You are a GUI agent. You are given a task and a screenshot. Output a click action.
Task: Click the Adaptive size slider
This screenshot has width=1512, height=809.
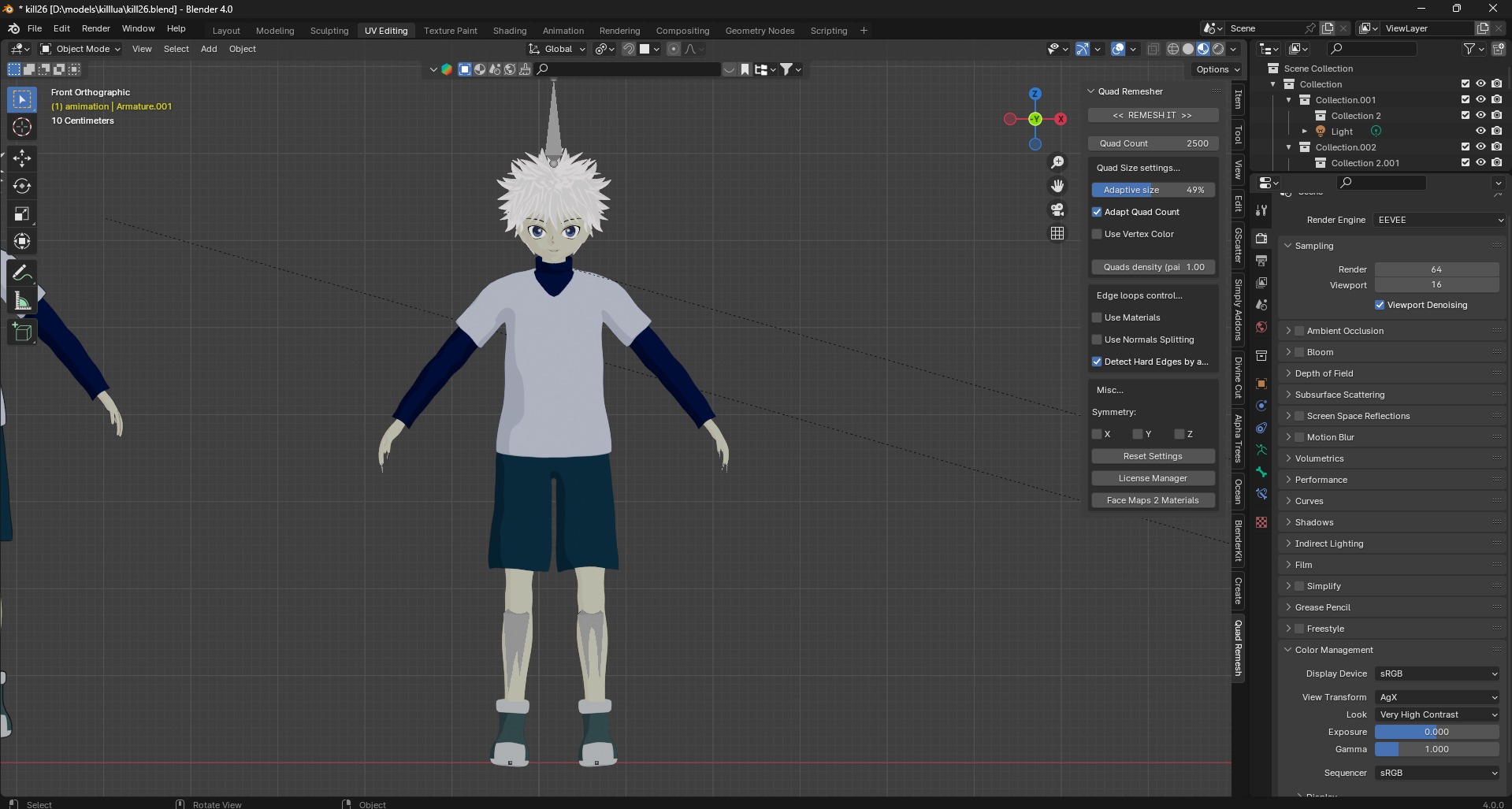[x=1153, y=190]
